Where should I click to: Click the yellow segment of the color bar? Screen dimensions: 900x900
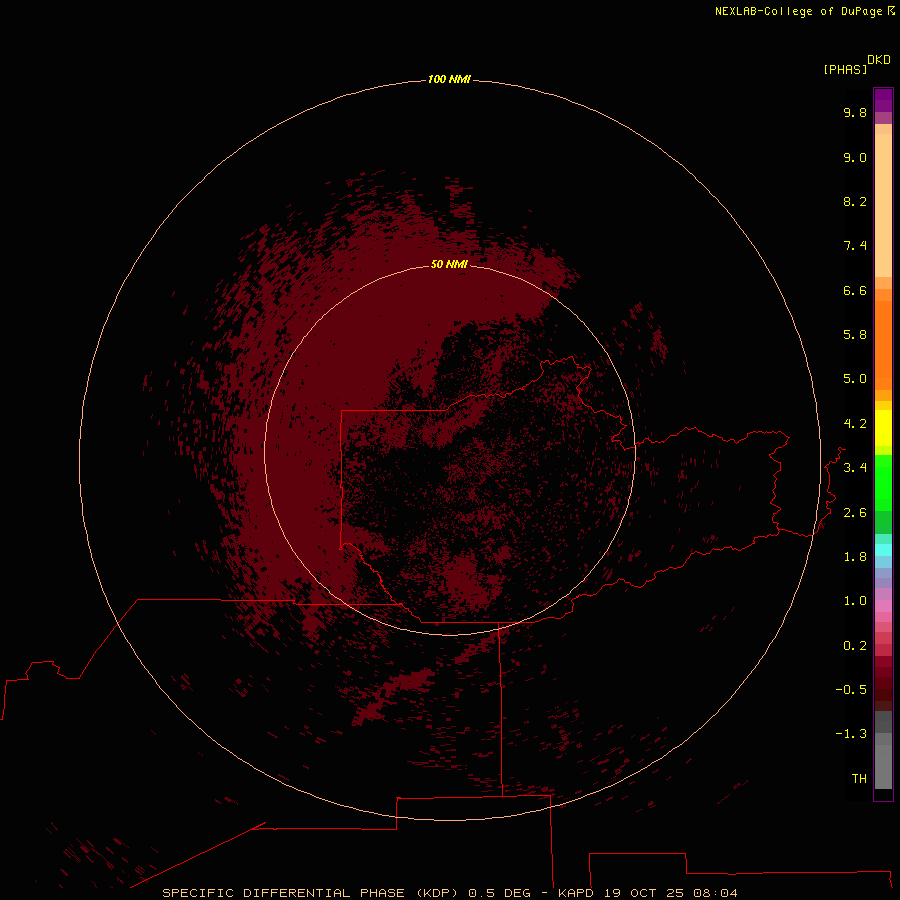point(883,428)
